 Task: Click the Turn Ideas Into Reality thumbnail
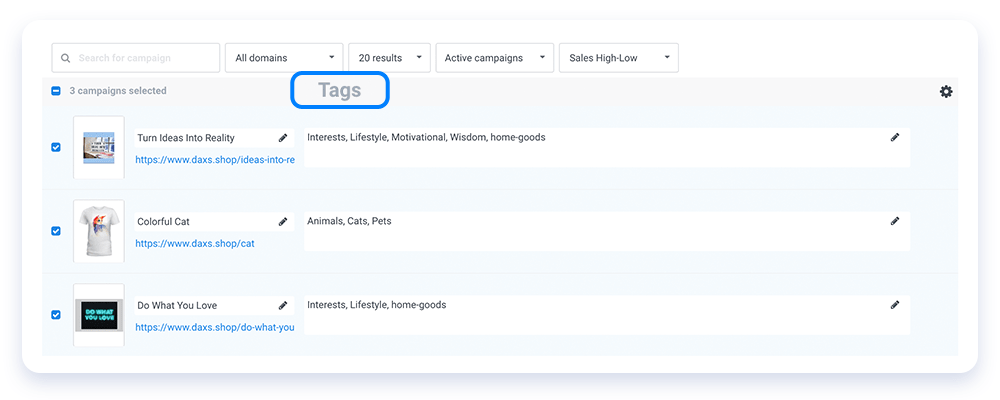point(99,147)
